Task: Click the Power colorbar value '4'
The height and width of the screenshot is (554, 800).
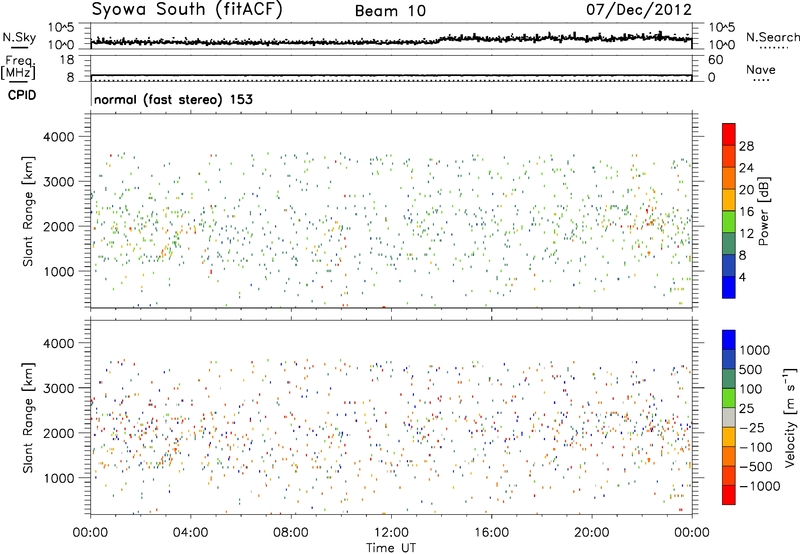Action: 742,277
